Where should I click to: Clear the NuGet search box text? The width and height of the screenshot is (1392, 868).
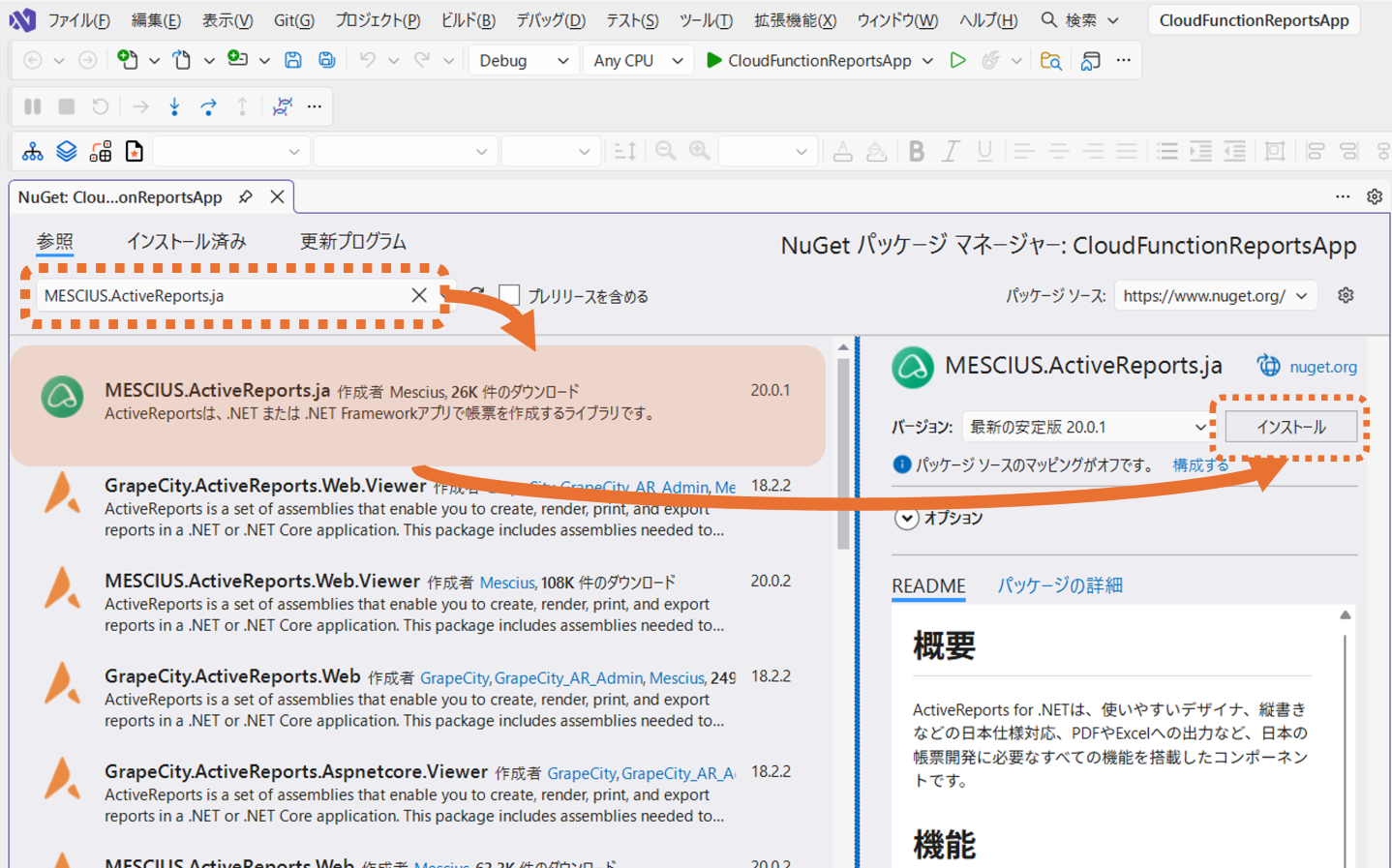[x=419, y=295]
